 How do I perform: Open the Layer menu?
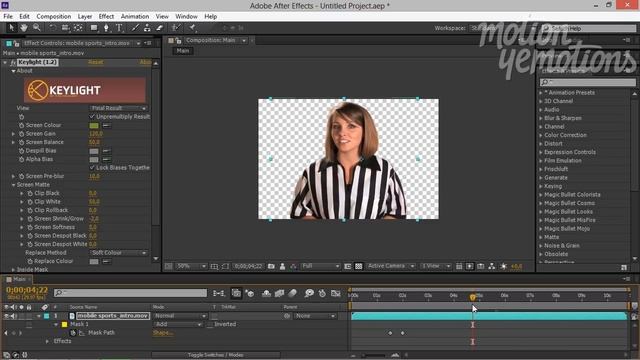(84, 16)
